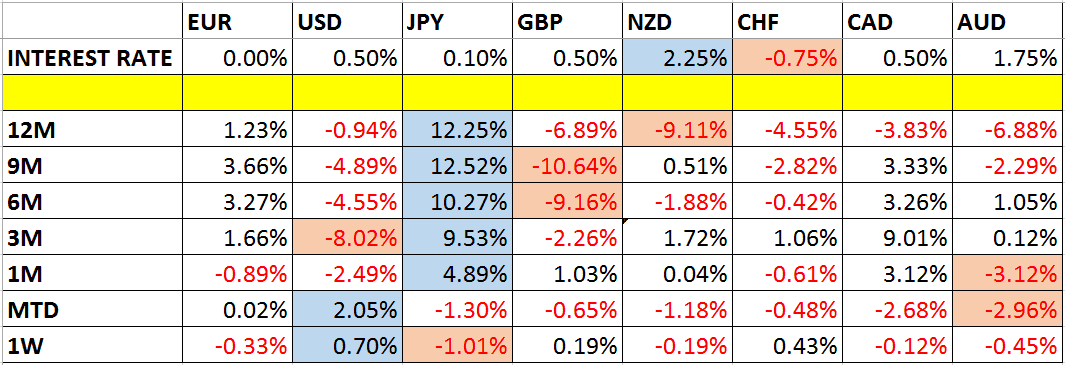Select the AUD column header
This screenshot has height=365, width=1065.
click(x=1007, y=22)
